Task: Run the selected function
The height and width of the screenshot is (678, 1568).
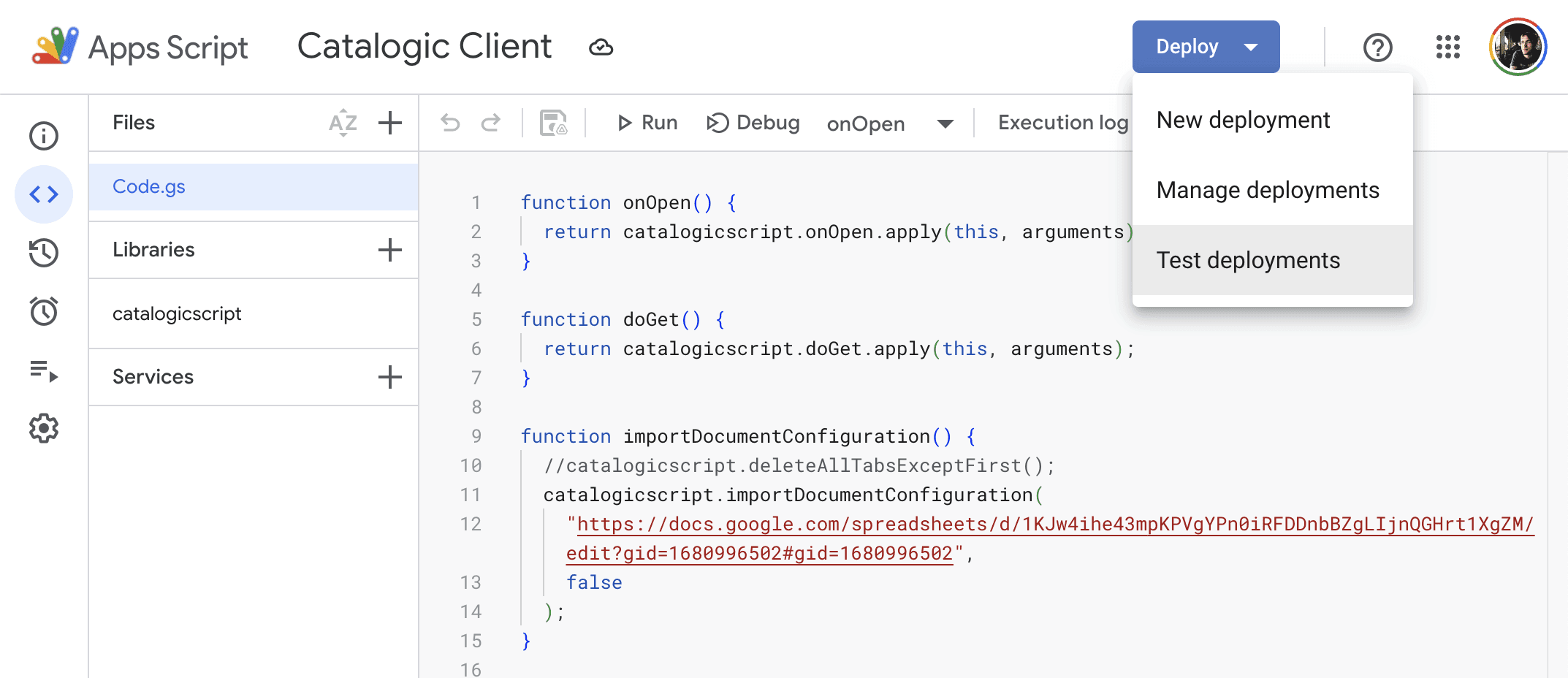Action: tap(647, 123)
